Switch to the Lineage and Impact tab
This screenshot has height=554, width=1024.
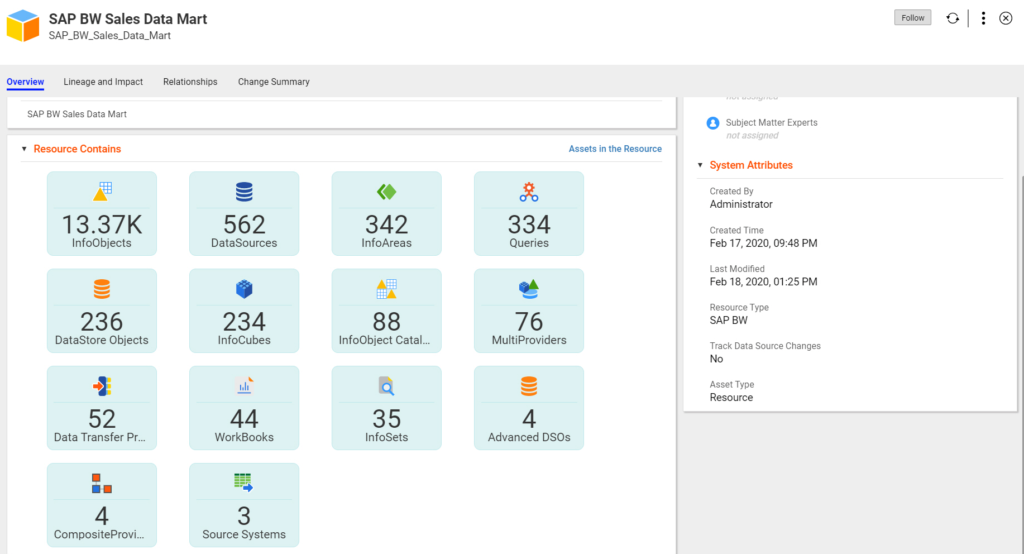pos(103,82)
